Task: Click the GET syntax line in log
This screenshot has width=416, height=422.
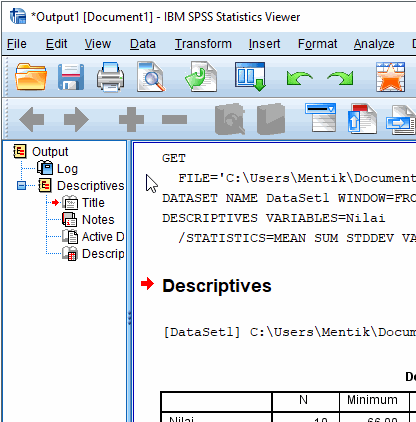Action: tap(174, 158)
